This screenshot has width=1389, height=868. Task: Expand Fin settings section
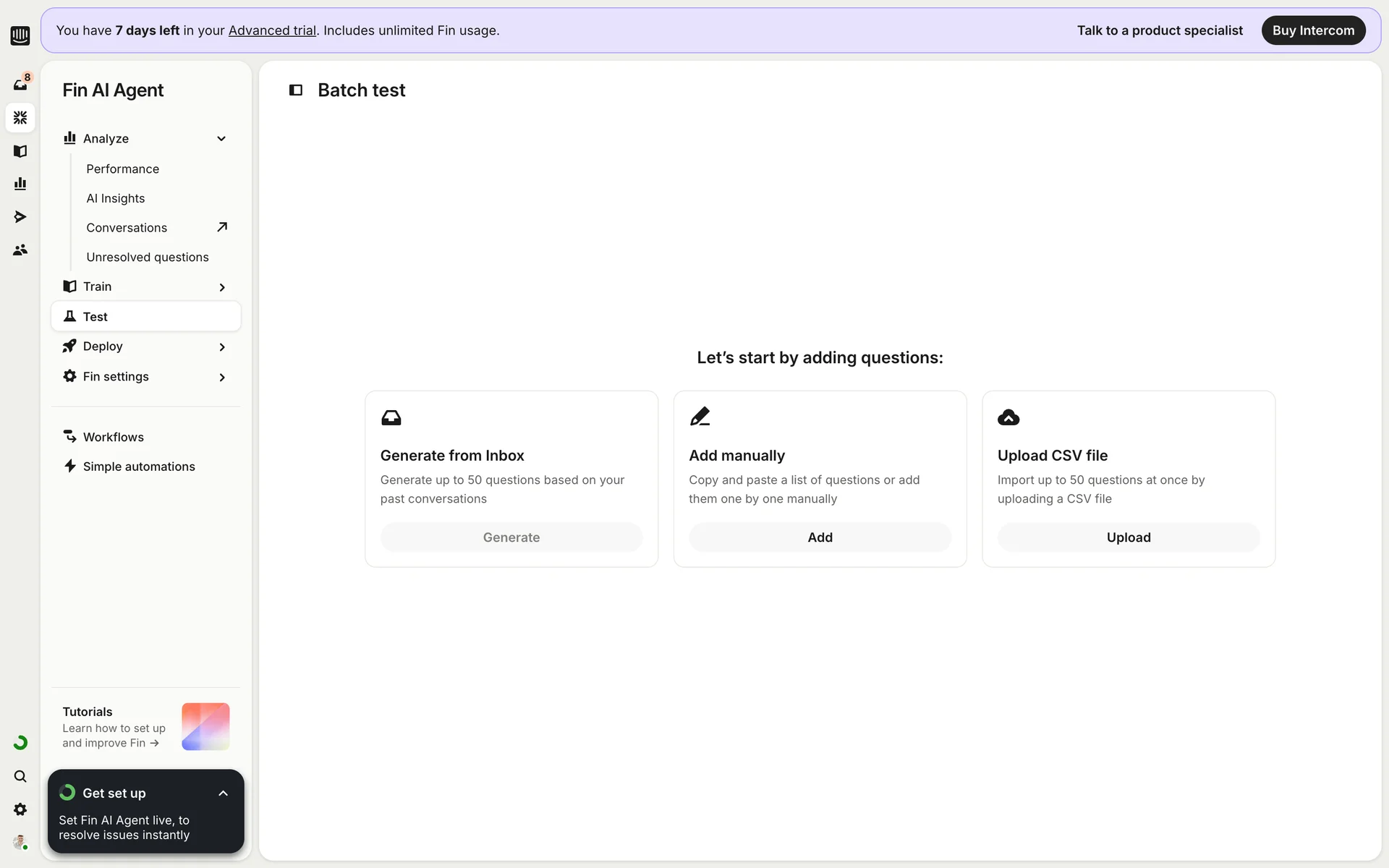point(221,378)
